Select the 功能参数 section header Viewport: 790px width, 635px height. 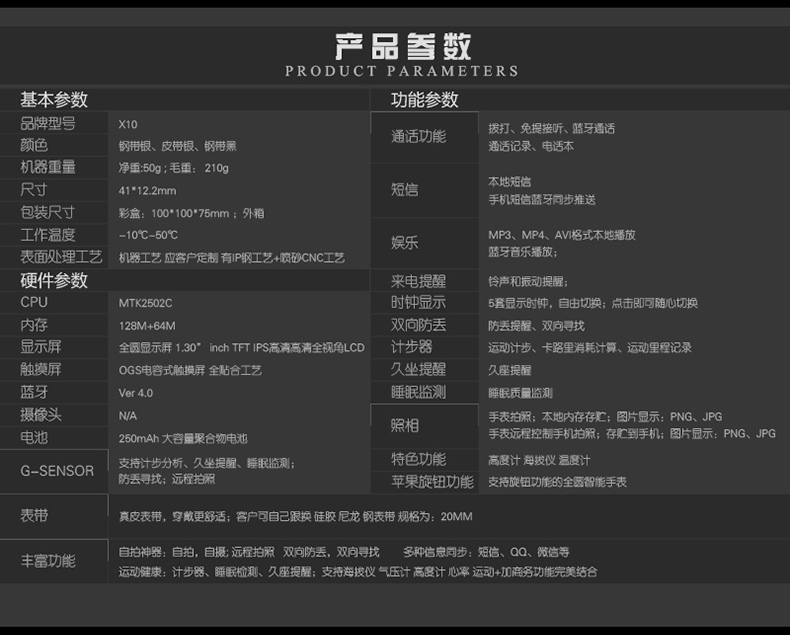pyautogui.click(x=425, y=100)
